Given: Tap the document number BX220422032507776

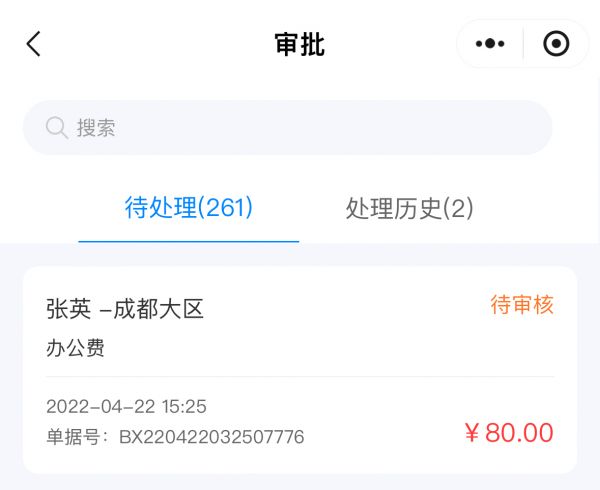Looking at the screenshot, I should [211, 437].
